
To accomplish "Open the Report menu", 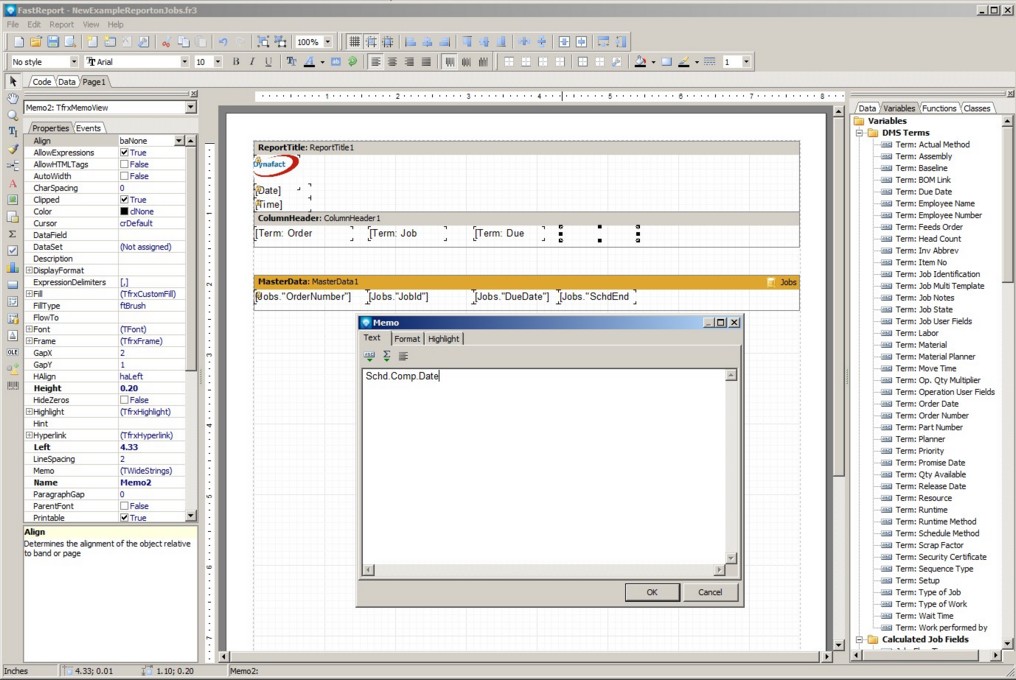I will click(62, 24).
